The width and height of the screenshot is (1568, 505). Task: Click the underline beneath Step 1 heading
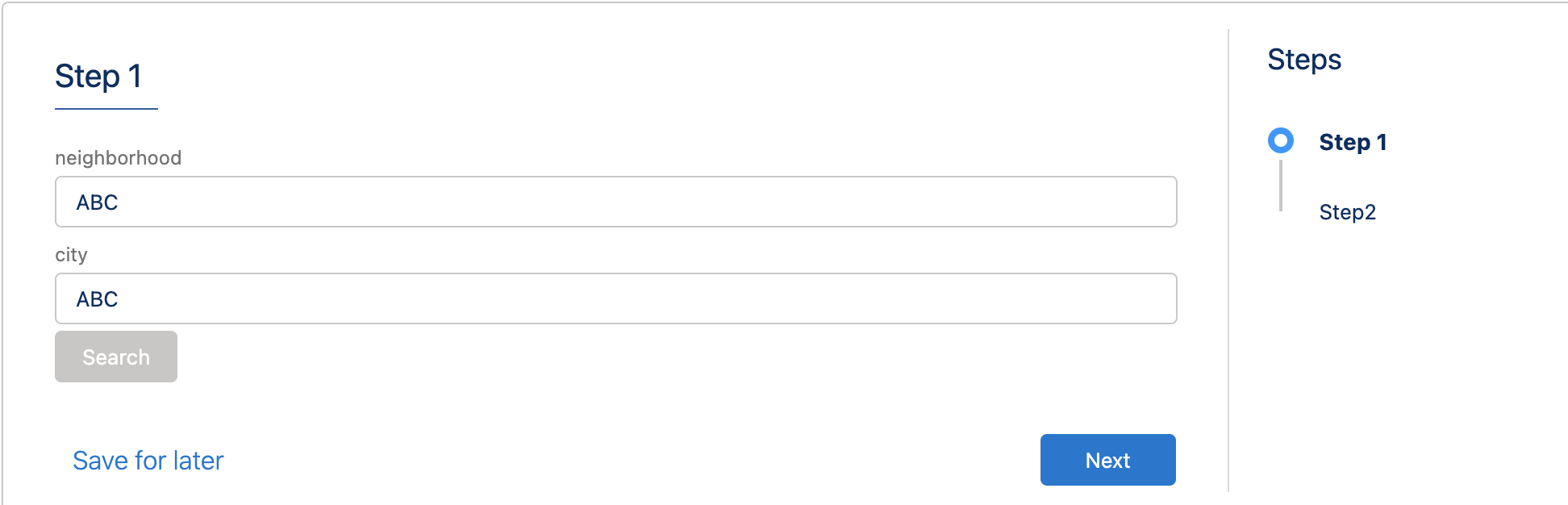pos(106,108)
